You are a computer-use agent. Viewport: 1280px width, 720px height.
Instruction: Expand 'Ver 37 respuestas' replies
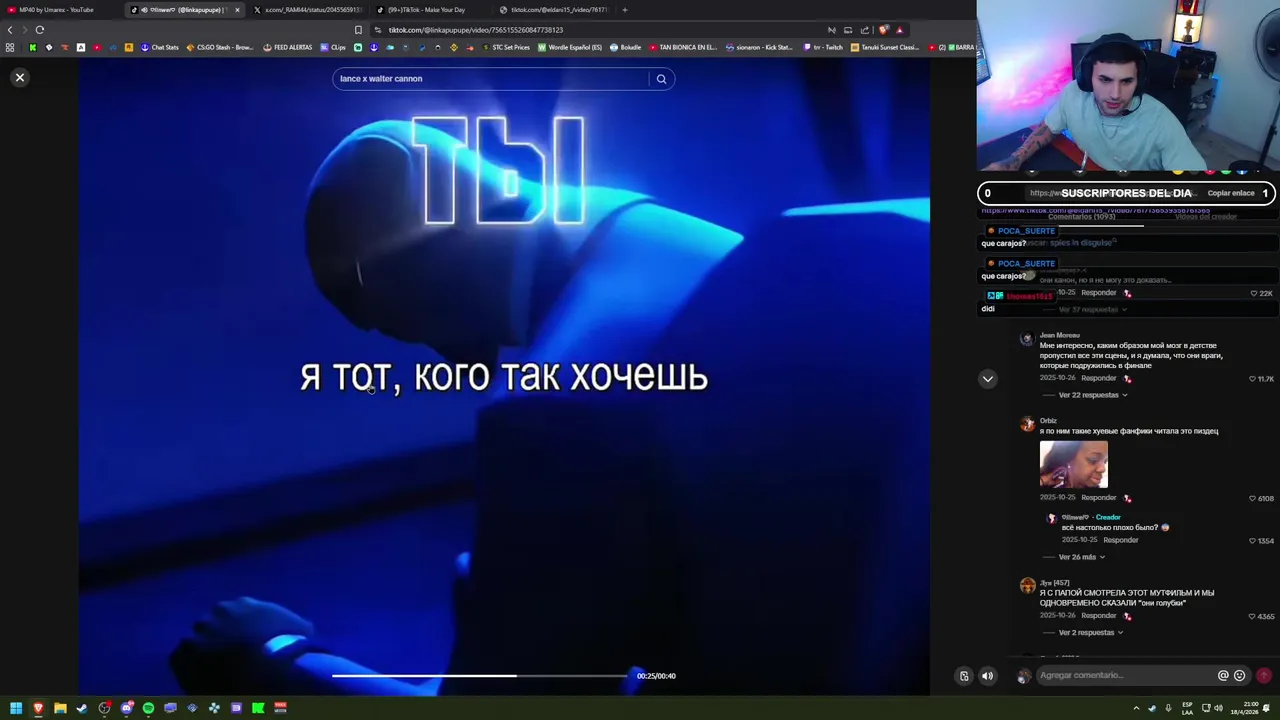(1090, 310)
